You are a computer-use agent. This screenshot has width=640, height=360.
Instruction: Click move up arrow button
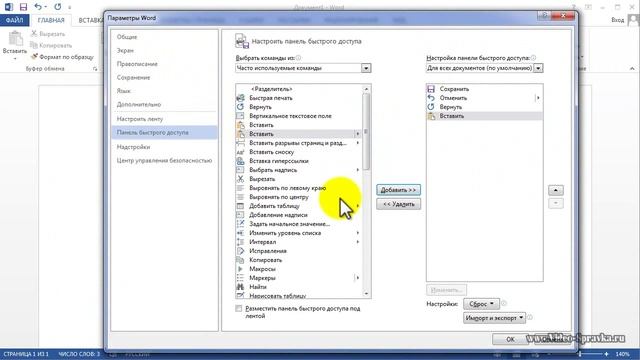click(x=556, y=190)
